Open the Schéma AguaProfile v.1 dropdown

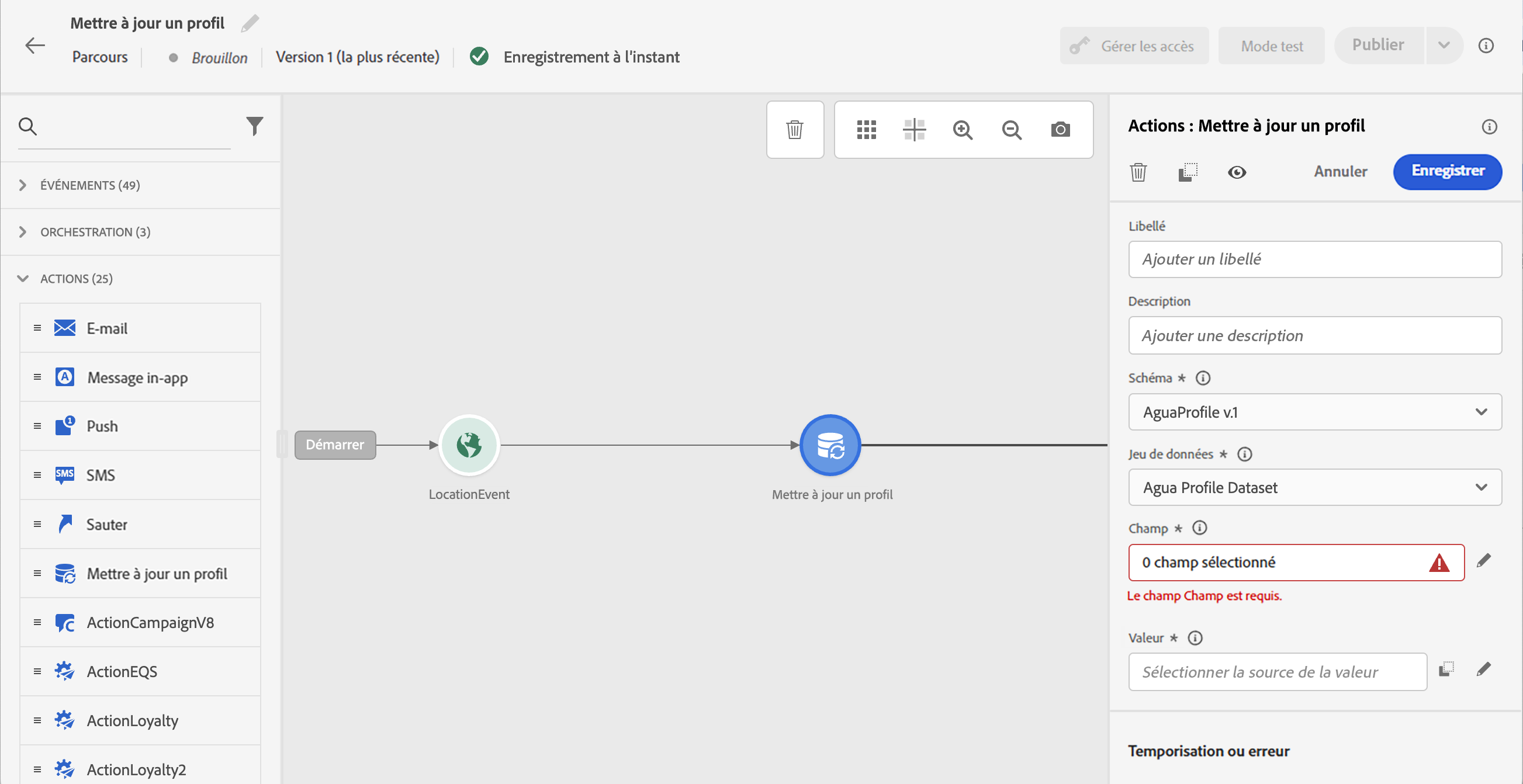tap(1314, 412)
